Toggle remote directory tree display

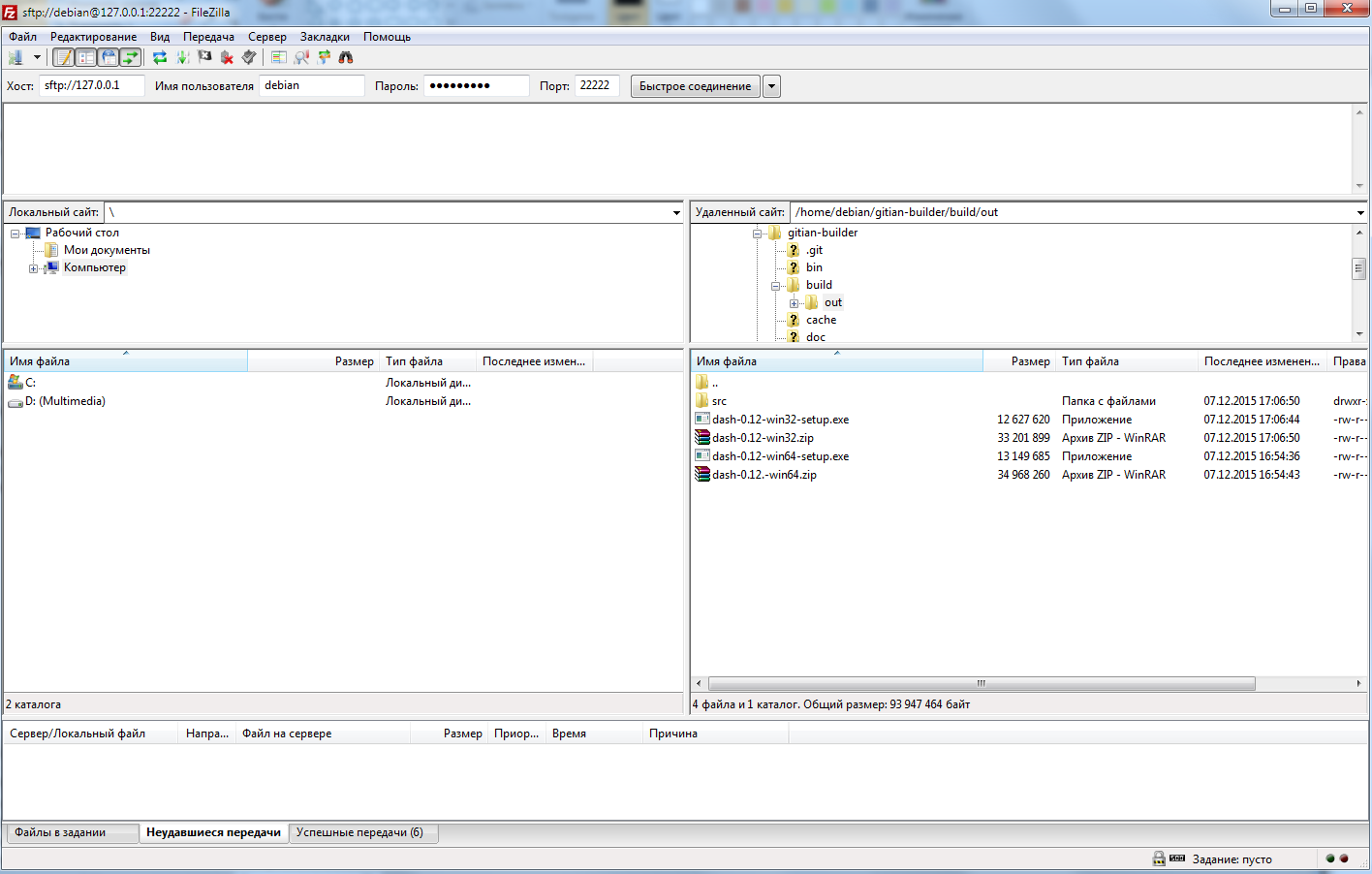pos(109,57)
